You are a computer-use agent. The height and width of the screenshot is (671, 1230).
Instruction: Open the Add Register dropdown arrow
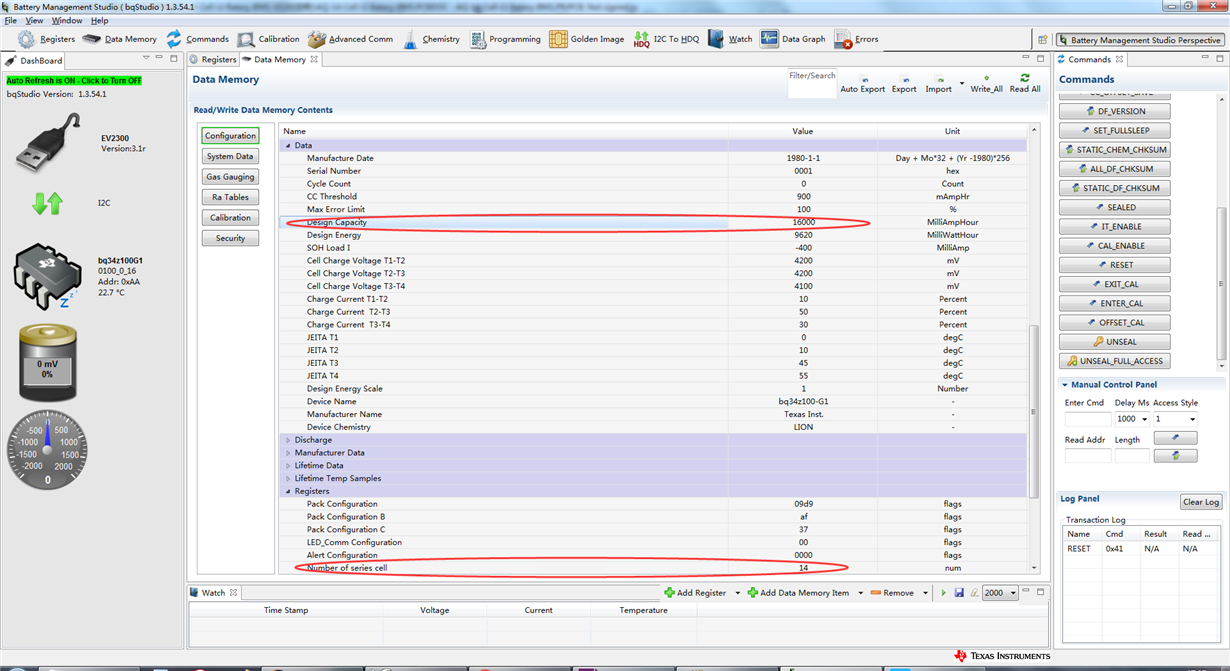pos(738,593)
